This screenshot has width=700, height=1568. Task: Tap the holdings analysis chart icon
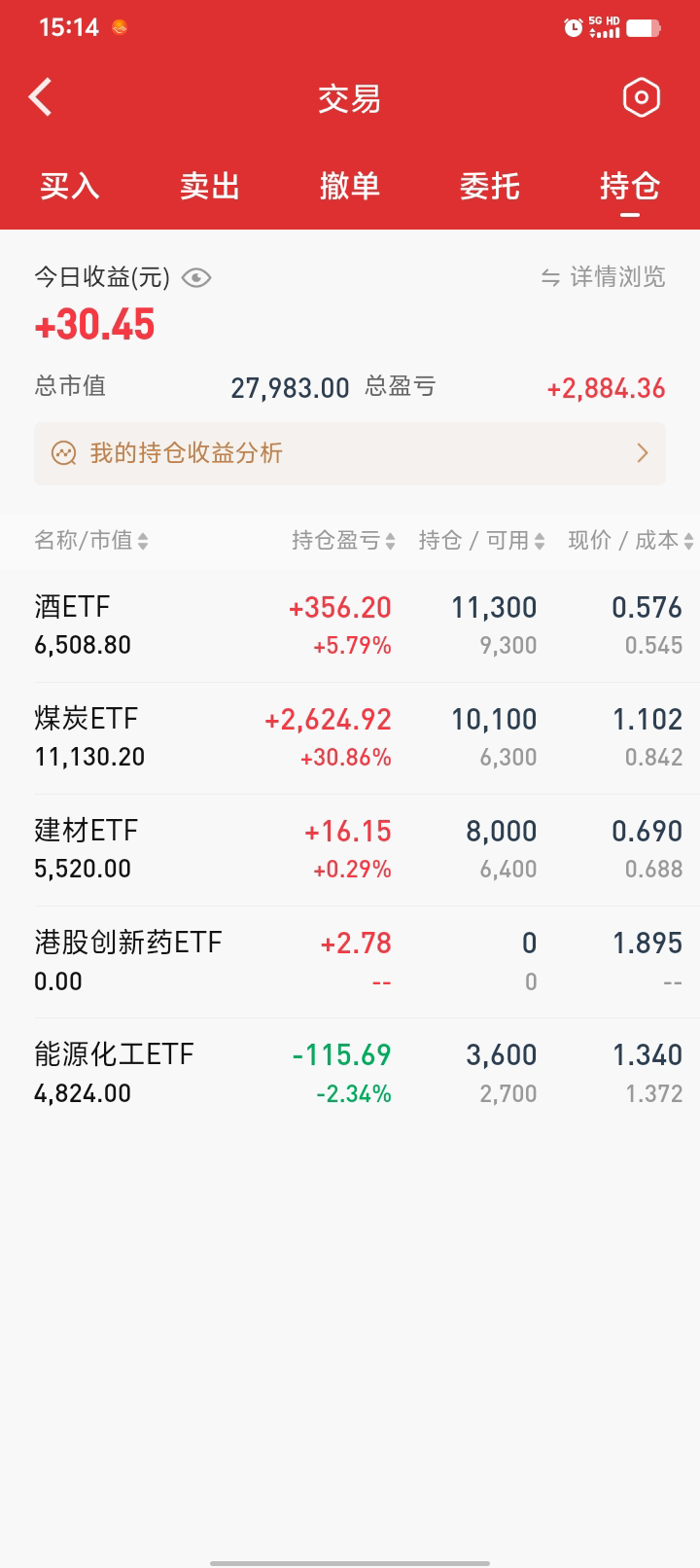click(x=64, y=453)
